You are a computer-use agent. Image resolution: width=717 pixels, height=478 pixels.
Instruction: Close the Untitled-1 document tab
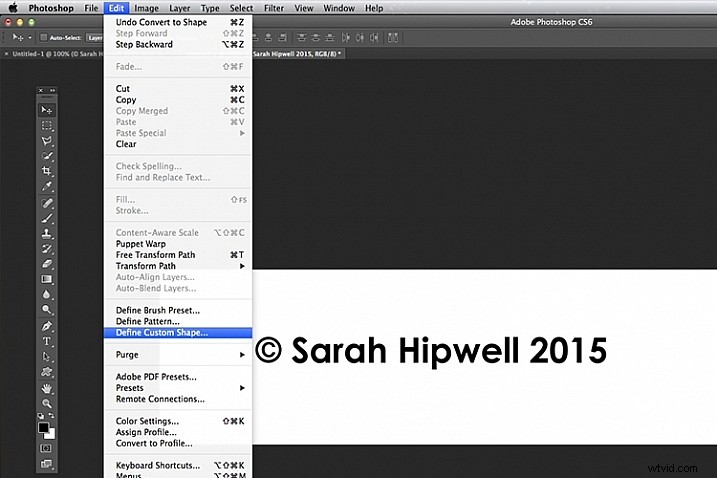tap(6, 54)
